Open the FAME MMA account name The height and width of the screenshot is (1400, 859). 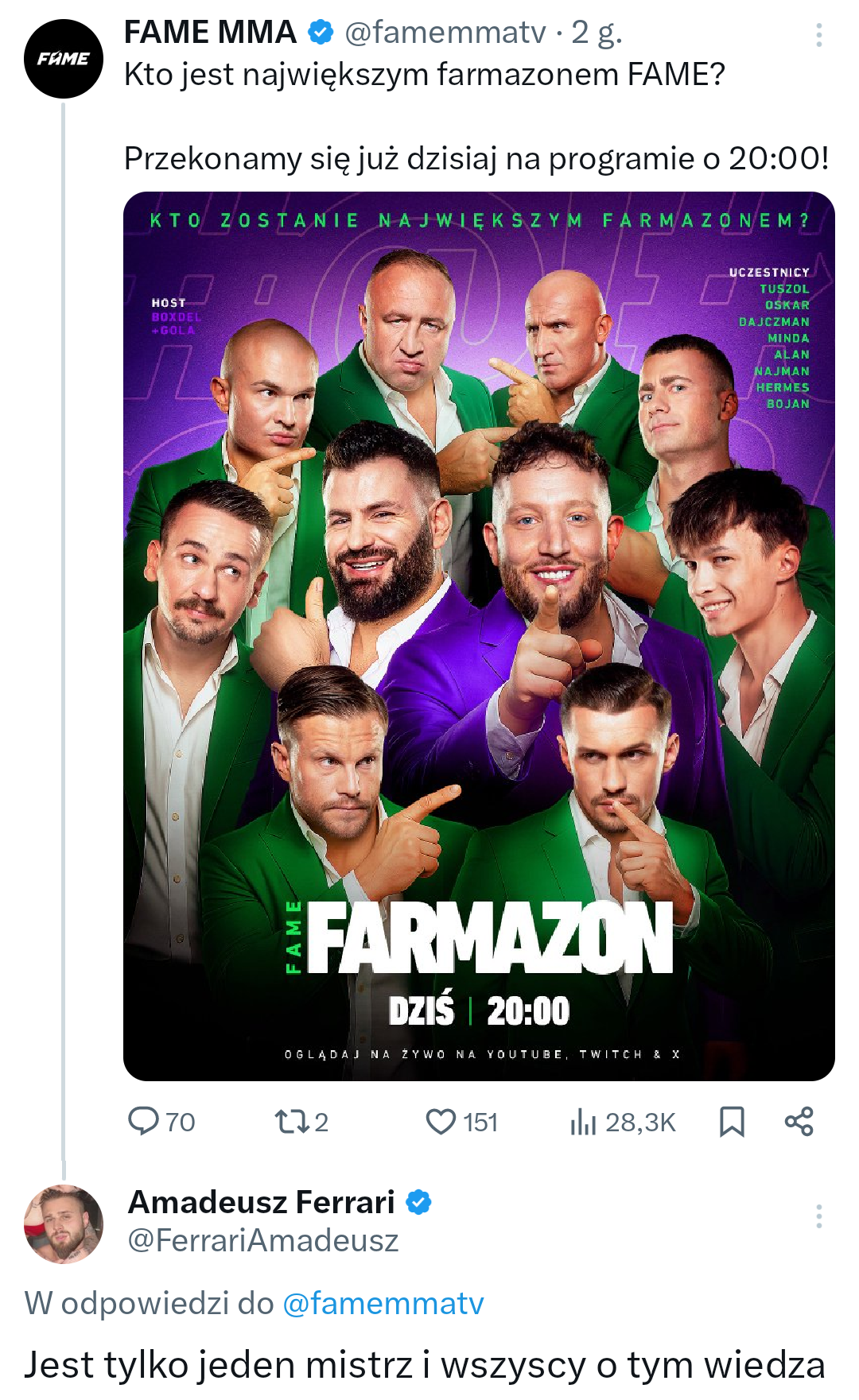[210, 33]
